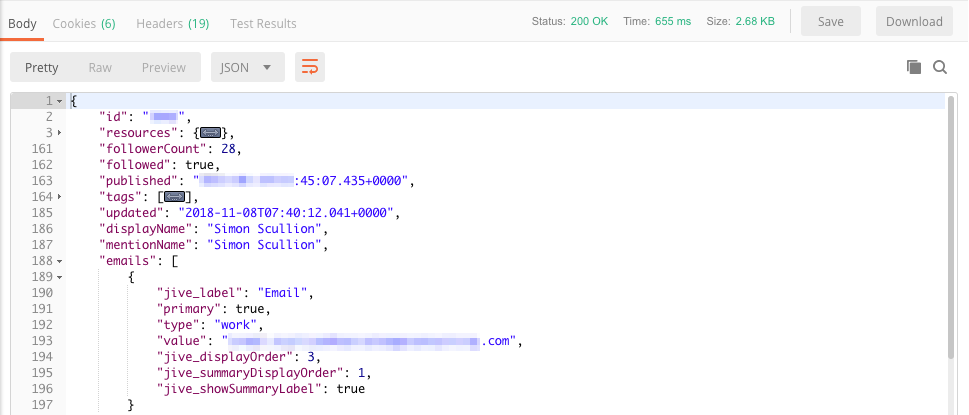This screenshot has width=969, height=415.
Task: Click line number 193 in gutter
Action: (x=41, y=342)
